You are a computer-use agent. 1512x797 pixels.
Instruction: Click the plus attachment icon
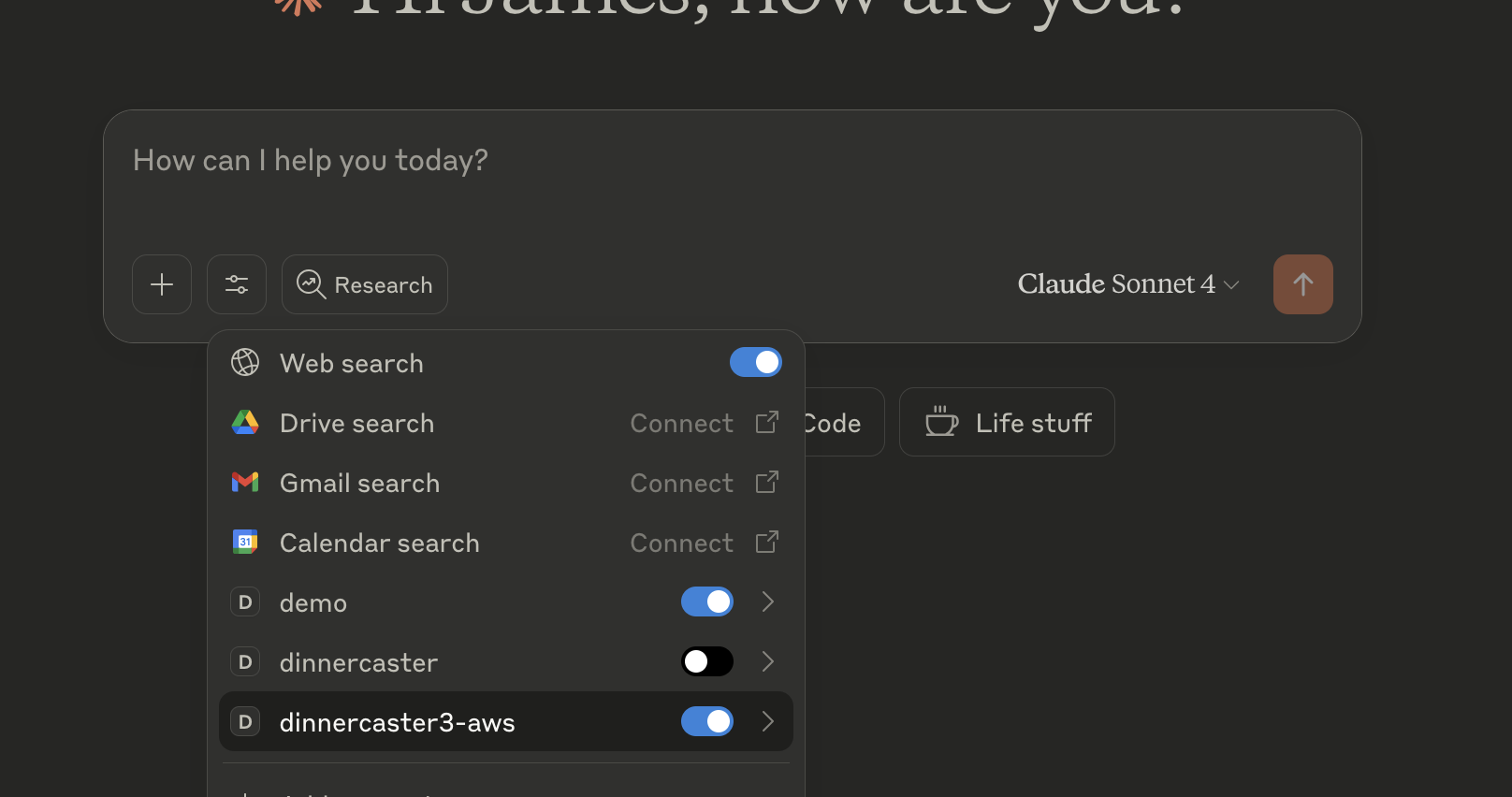(162, 284)
